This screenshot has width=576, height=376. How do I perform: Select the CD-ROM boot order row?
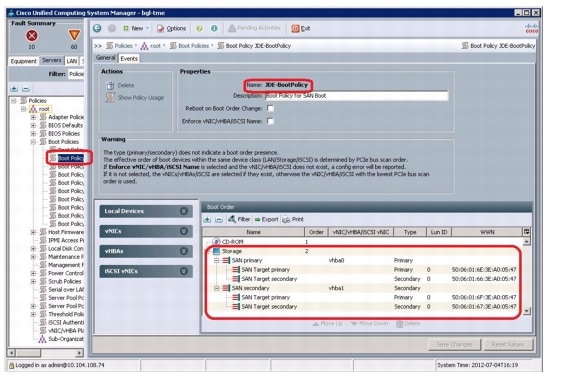point(363,242)
